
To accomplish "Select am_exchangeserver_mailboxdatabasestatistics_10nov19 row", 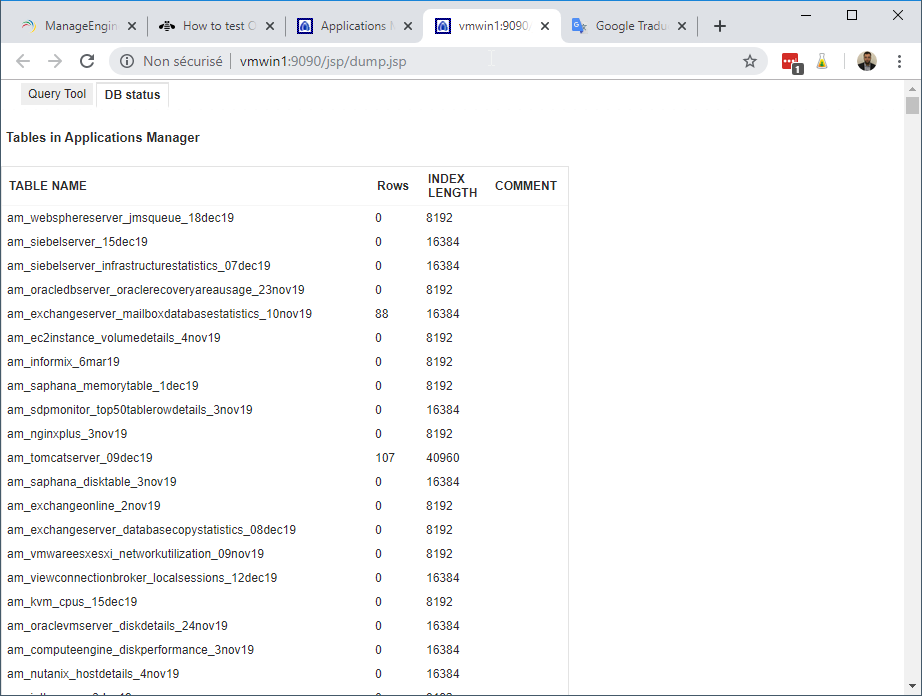I will tap(285, 314).
